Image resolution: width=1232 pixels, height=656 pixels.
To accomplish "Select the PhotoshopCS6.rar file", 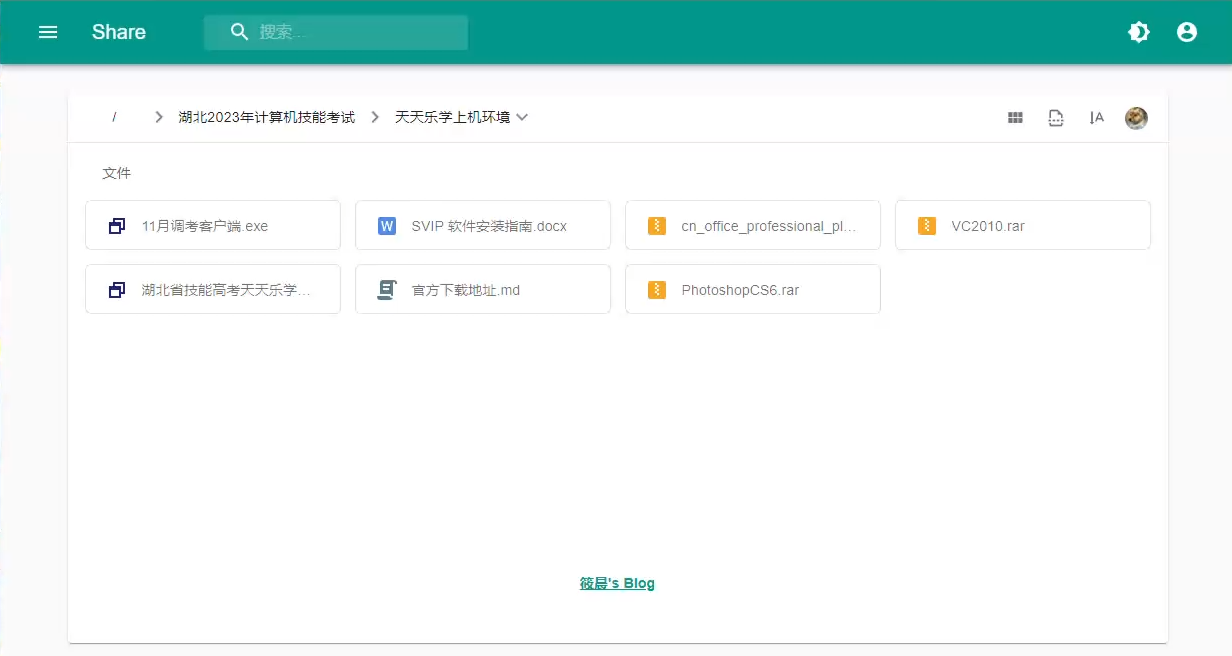I will [753, 290].
